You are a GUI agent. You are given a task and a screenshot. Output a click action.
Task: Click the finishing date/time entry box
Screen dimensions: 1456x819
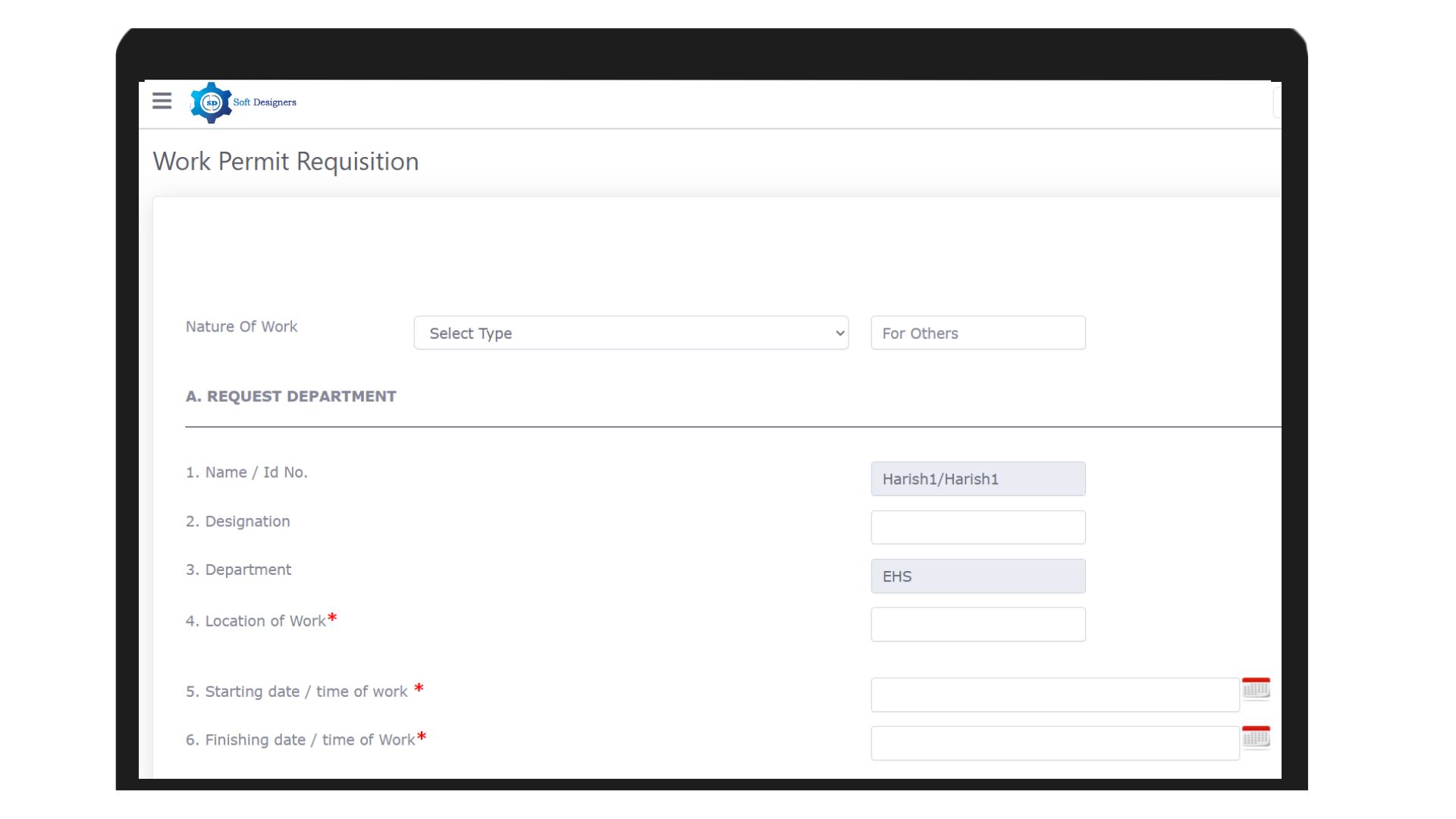pos(1054,742)
